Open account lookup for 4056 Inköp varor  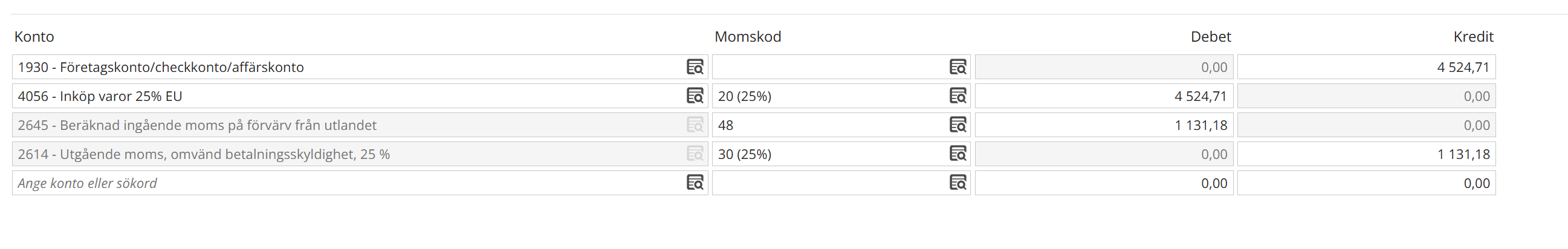click(695, 96)
